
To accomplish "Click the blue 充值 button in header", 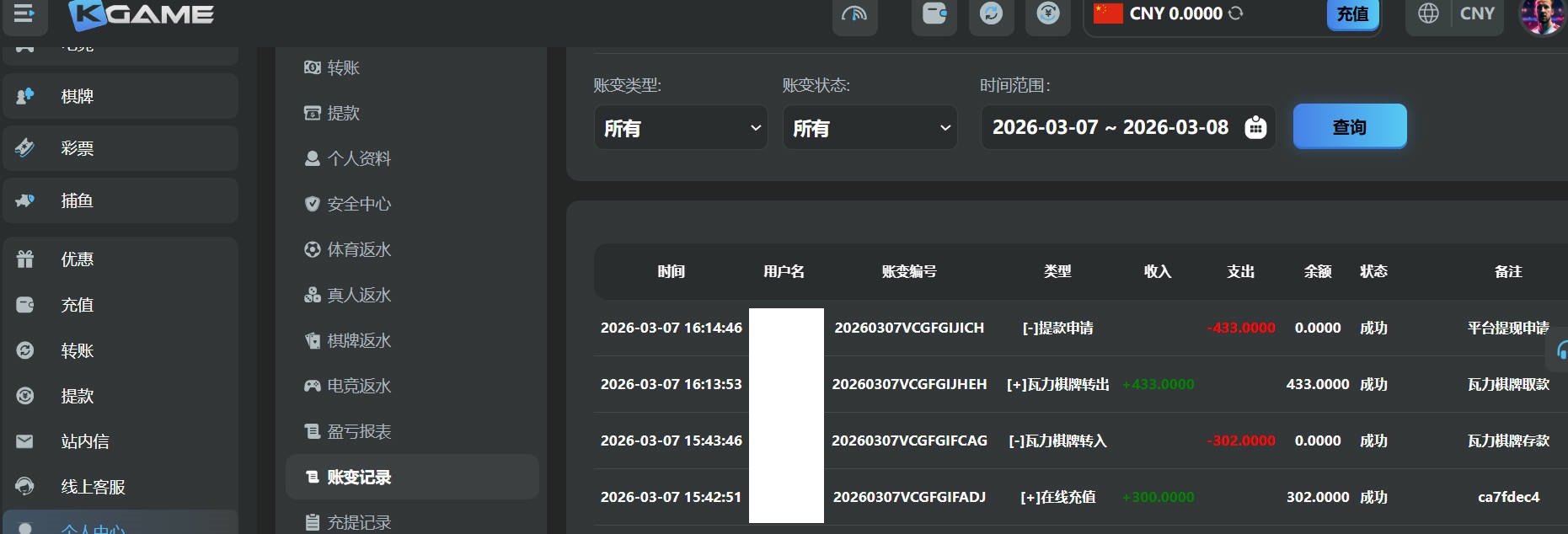I will coord(1352,14).
